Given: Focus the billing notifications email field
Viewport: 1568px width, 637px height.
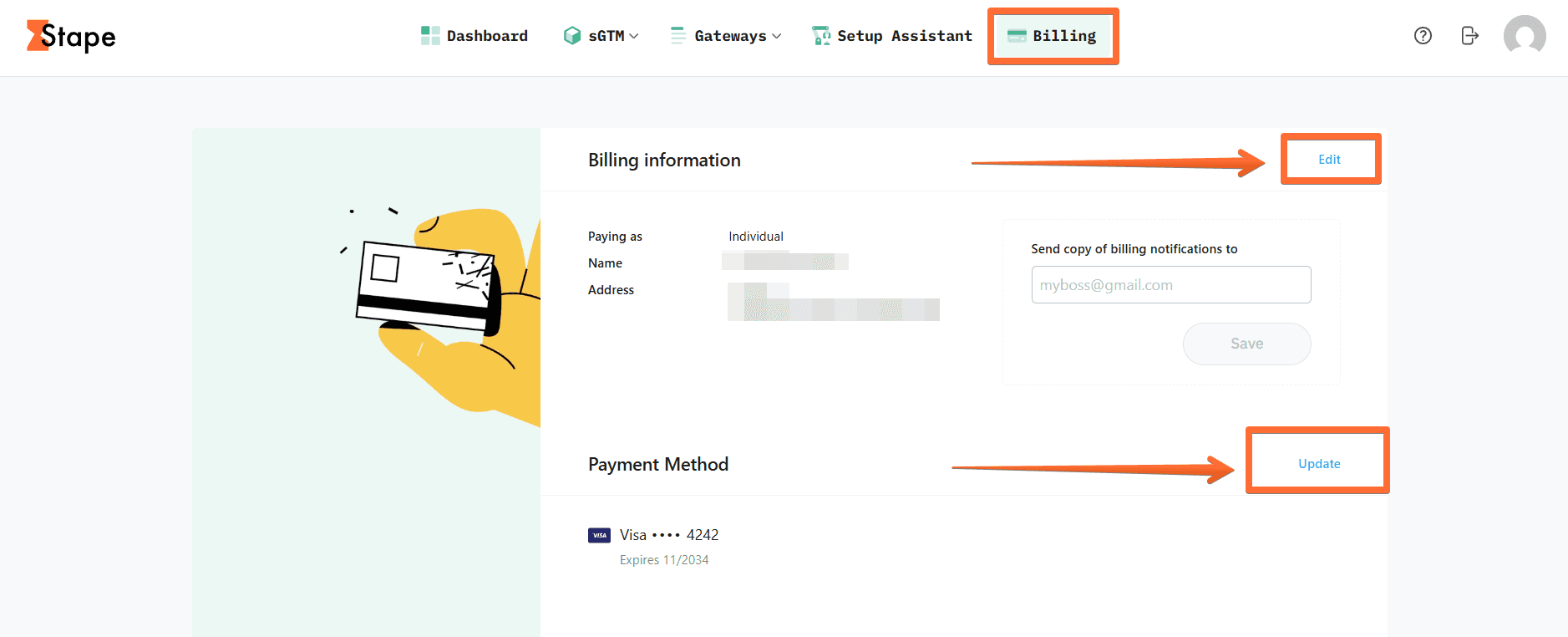Looking at the screenshot, I should [1170, 285].
